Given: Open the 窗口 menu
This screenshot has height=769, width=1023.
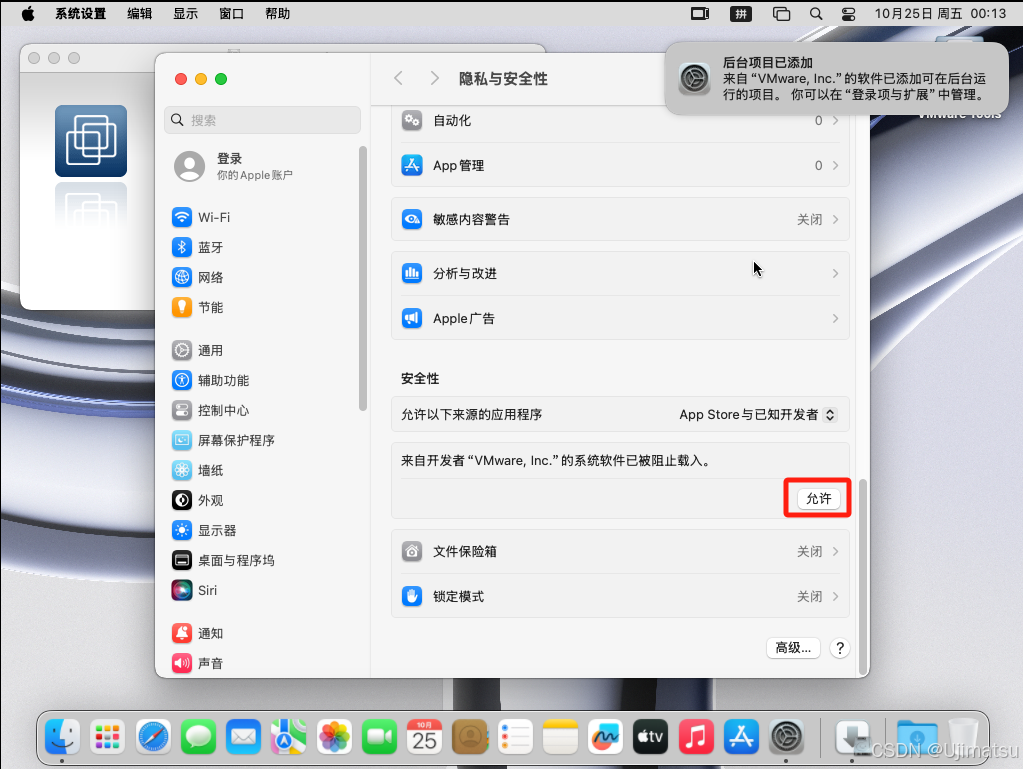Looking at the screenshot, I should pos(232,14).
